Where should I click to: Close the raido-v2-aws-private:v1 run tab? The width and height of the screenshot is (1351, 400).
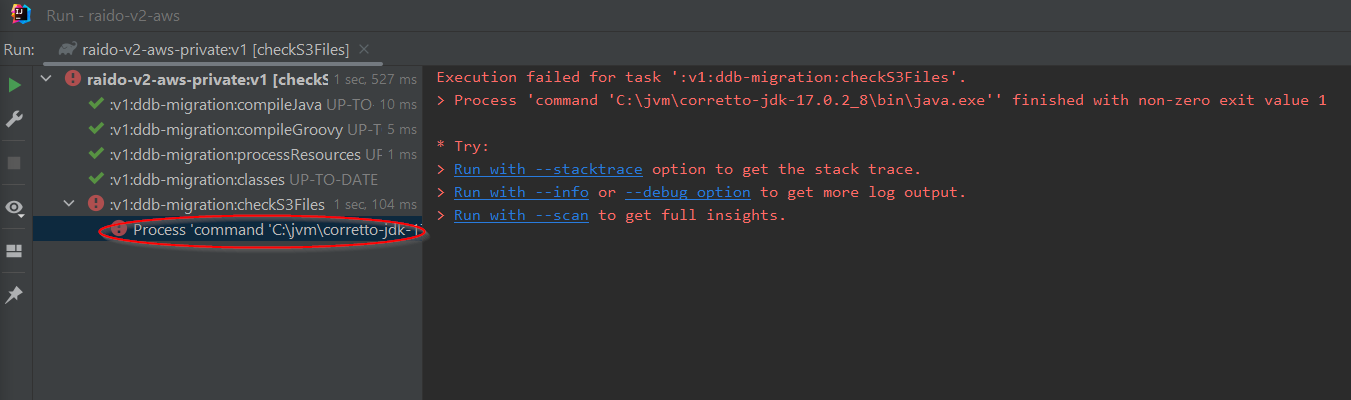point(364,48)
